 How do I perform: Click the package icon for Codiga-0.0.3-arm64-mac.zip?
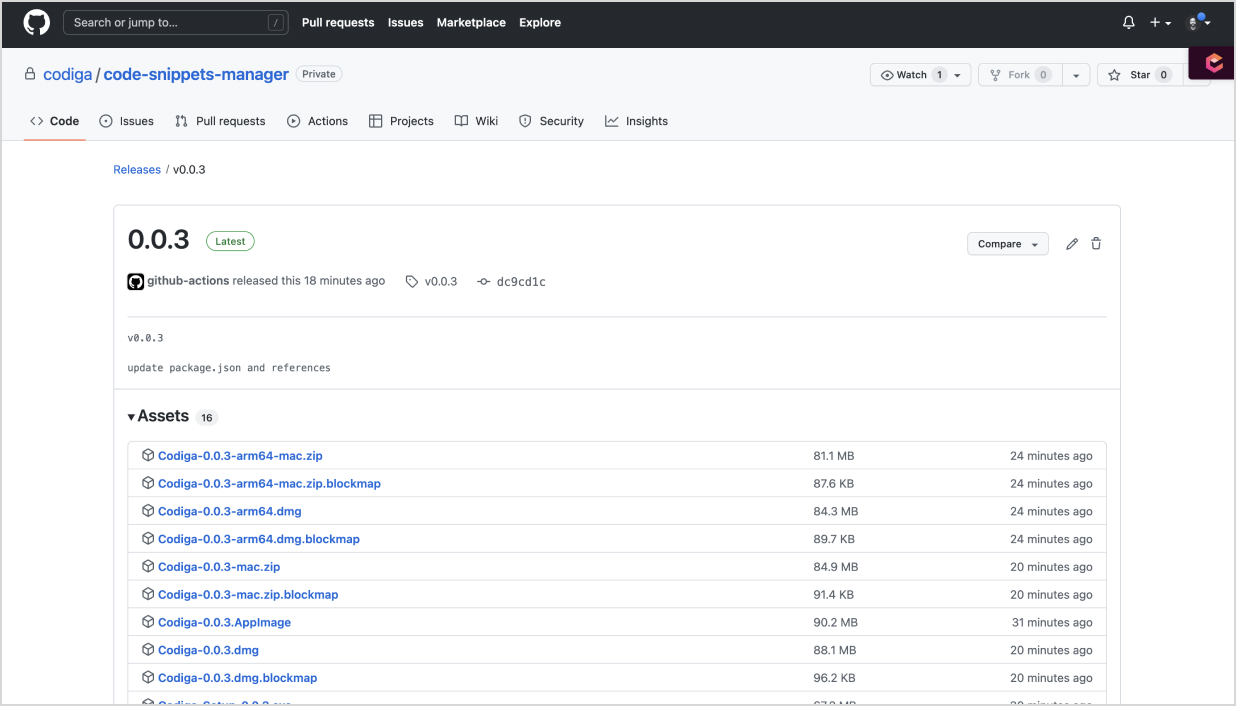pyautogui.click(x=148, y=455)
